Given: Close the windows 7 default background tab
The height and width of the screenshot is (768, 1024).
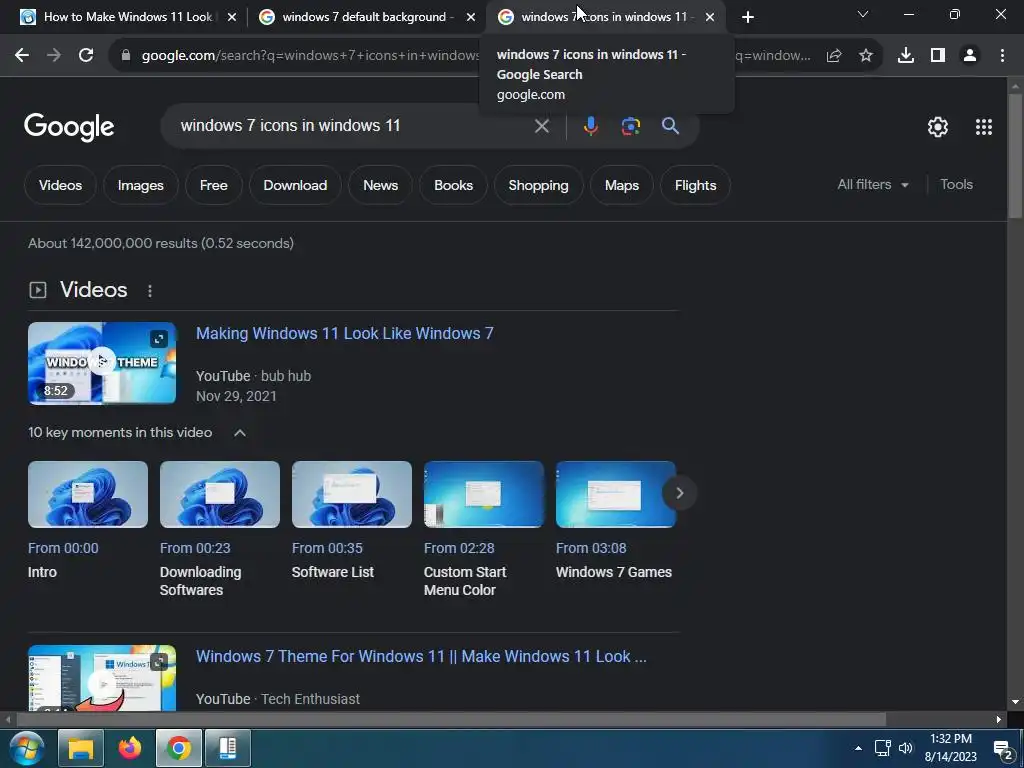Looking at the screenshot, I should coord(471,17).
